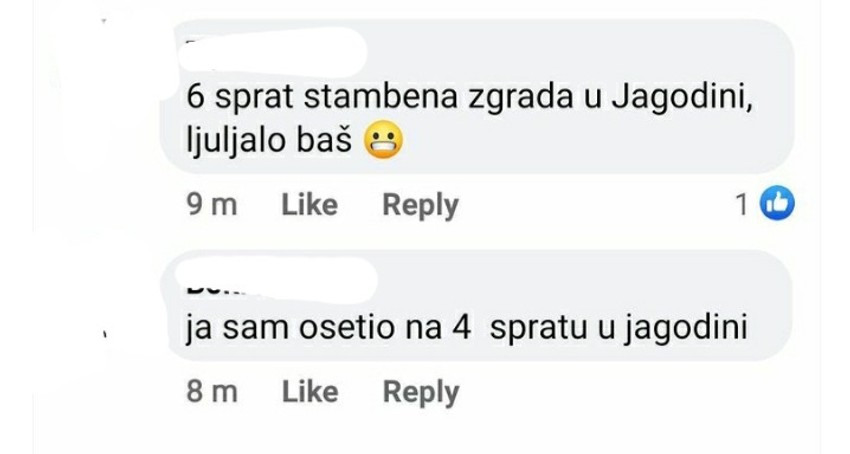Click the word "spratu" in second comment
Screen dimensions: 850x454
(x=539, y=330)
